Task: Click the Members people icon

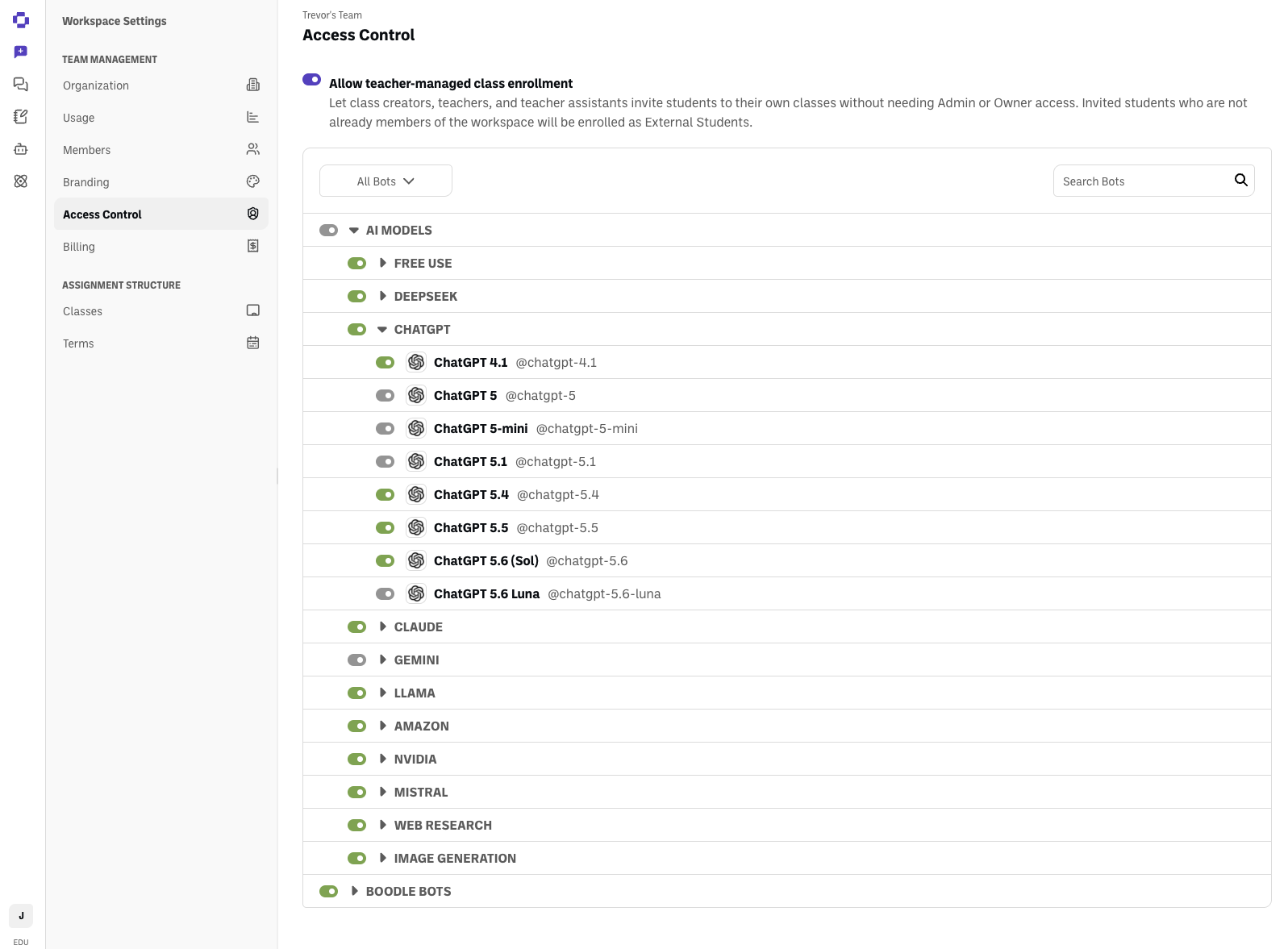Action: pyautogui.click(x=253, y=149)
